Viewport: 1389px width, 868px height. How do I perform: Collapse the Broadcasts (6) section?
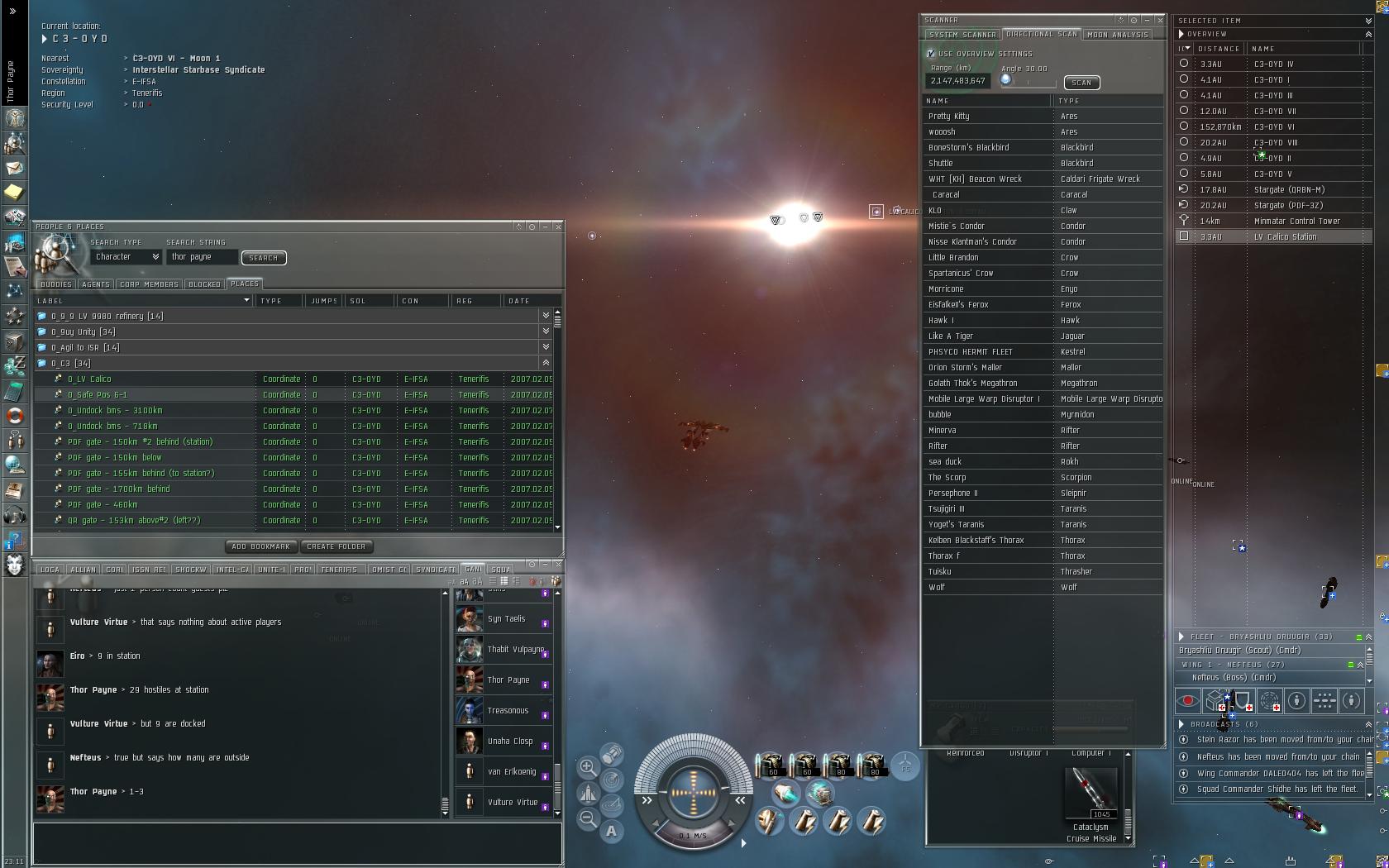tap(1181, 724)
